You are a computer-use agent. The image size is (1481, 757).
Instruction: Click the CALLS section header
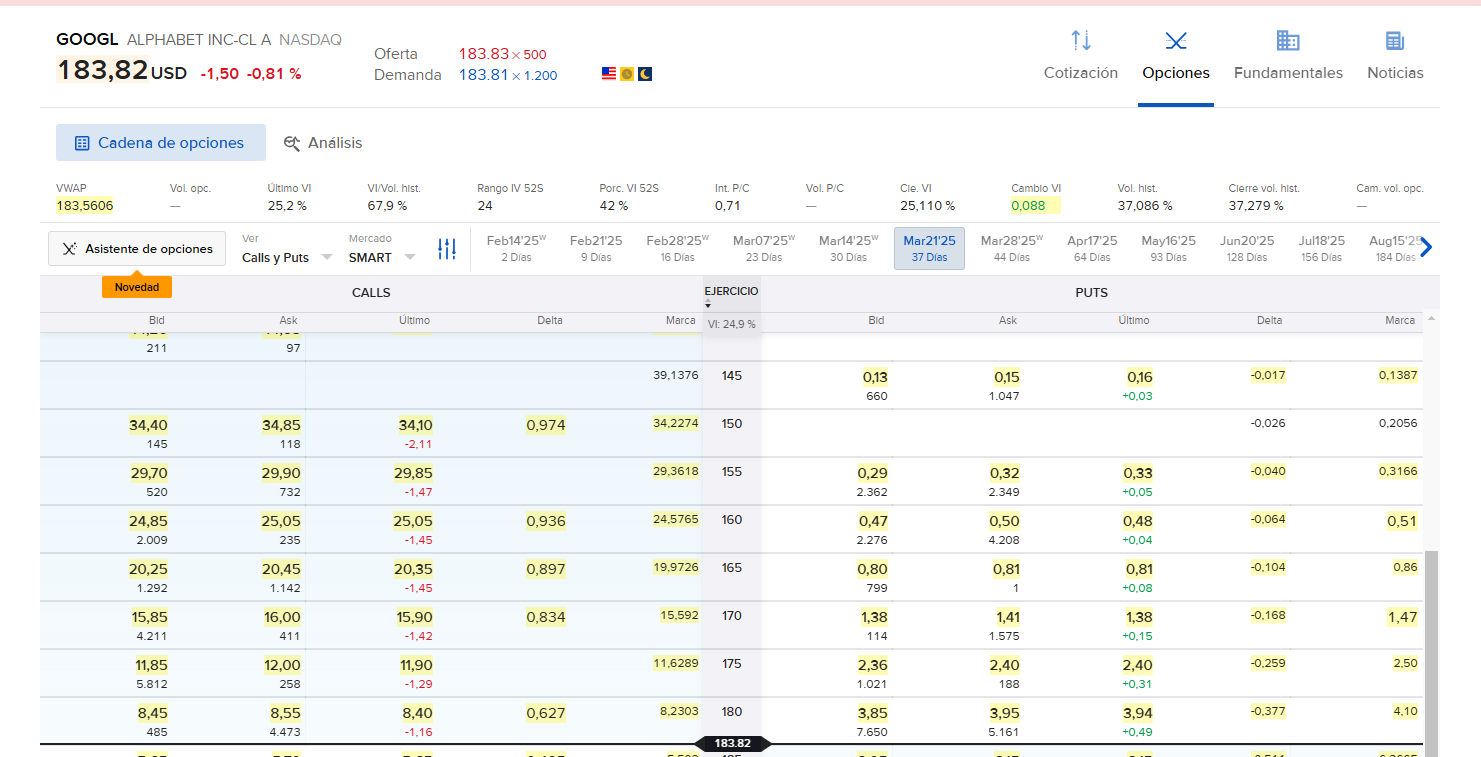tap(371, 293)
